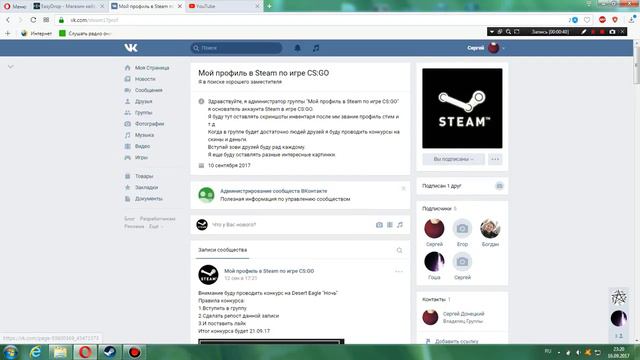Open Игры in sidebar
The width and height of the screenshot is (640, 360).
coord(136,157)
